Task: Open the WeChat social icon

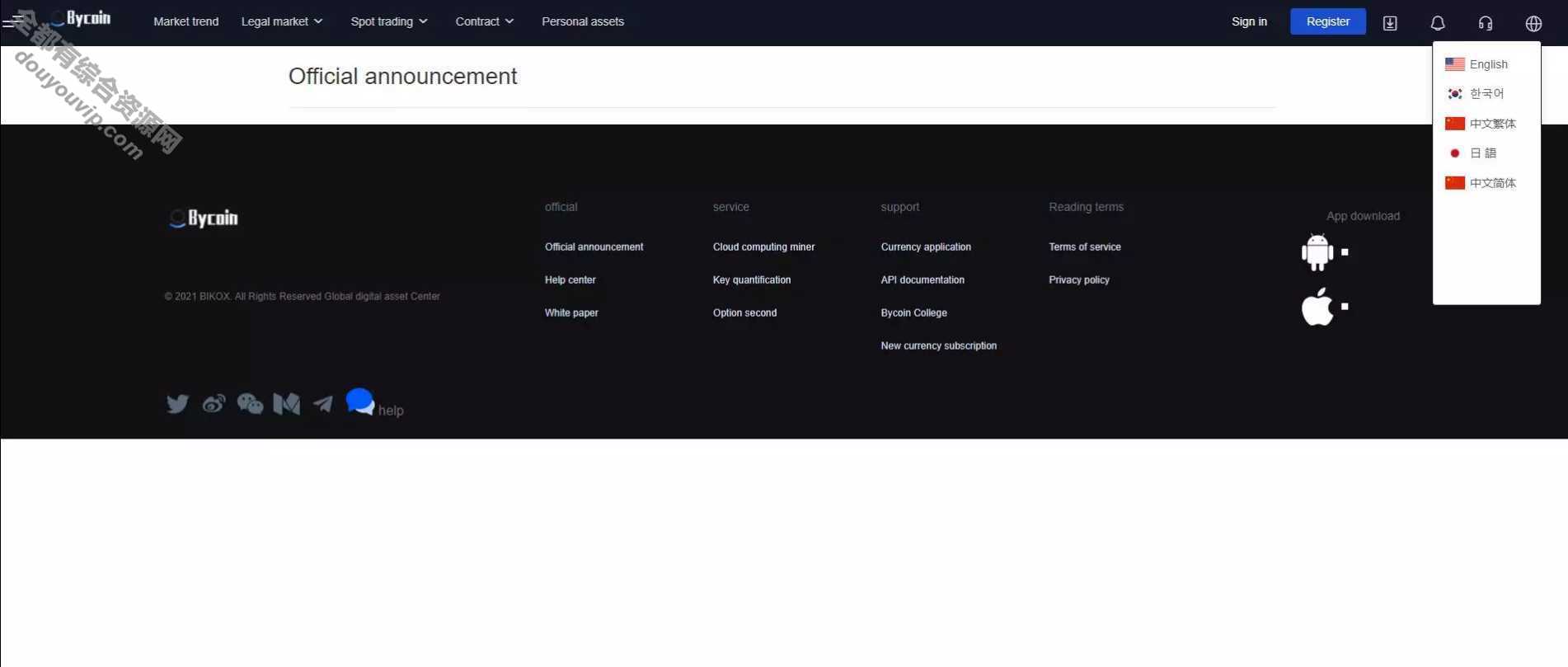Action: tap(250, 403)
